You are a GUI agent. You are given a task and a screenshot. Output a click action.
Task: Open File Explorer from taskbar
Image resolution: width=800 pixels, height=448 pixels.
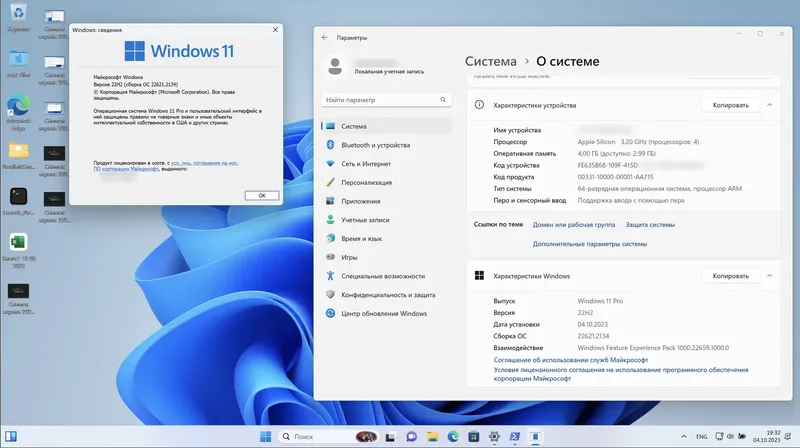(432, 437)
